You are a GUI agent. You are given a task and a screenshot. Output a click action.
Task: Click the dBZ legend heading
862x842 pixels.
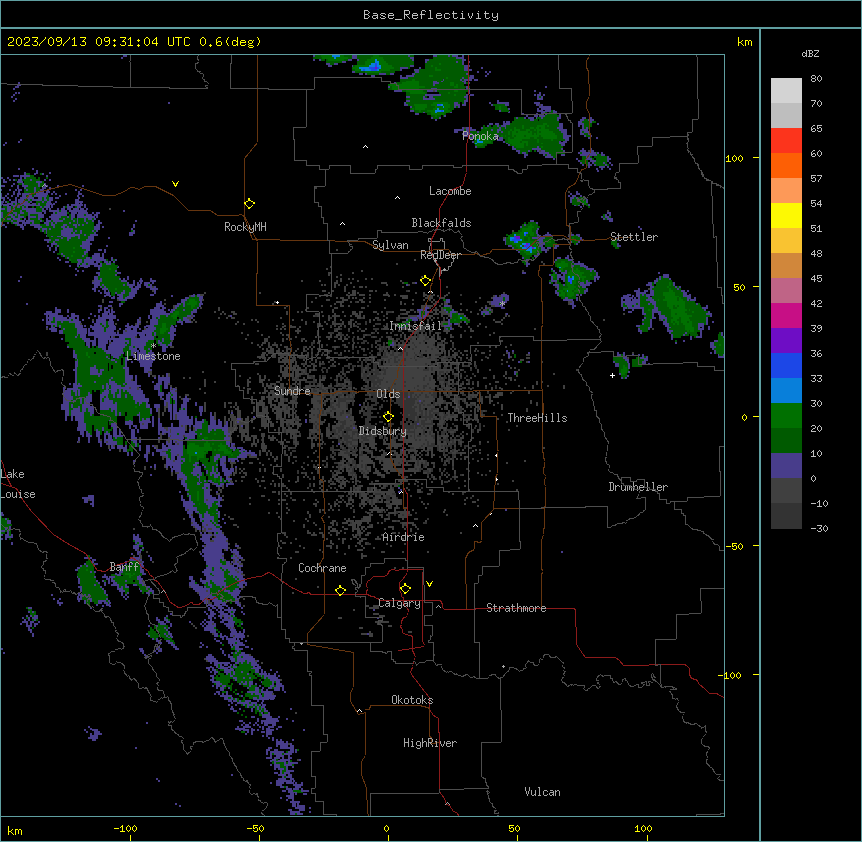click(810, 53)
